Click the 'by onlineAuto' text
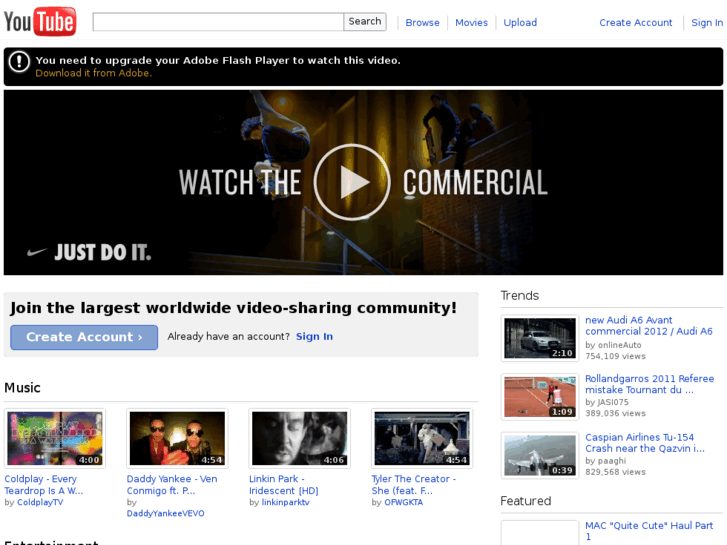Viewport: 727px width, 545px height. pos(613,345)
